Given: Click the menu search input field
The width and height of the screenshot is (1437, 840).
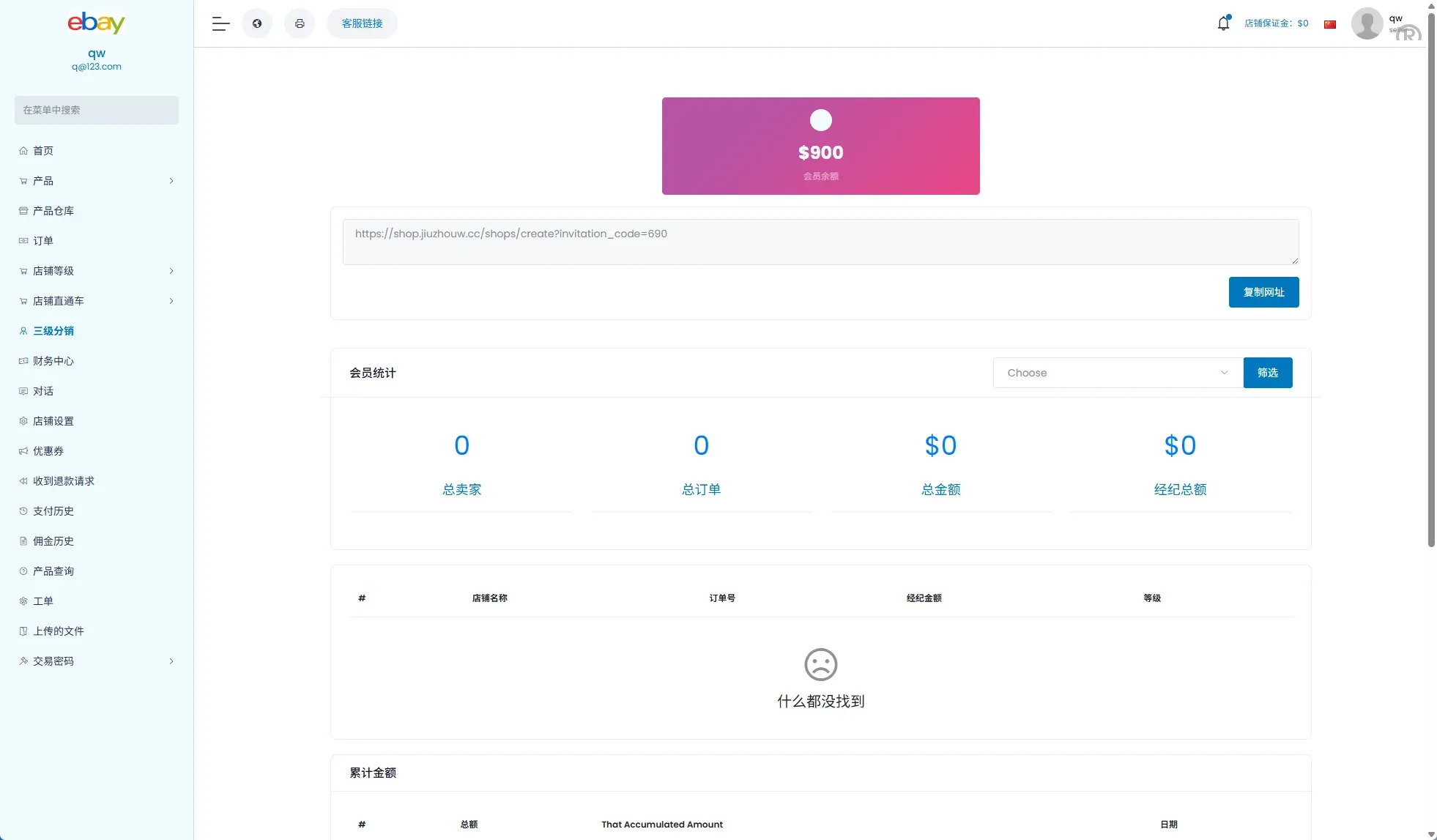Looking at the screenshot, I should (x=96, y=110).
